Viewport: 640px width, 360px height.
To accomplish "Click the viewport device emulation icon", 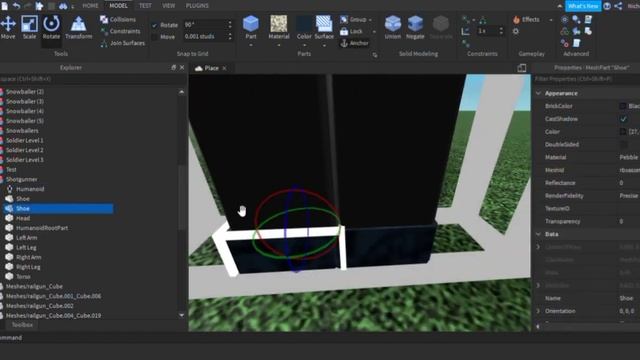I will coord(522,68).
